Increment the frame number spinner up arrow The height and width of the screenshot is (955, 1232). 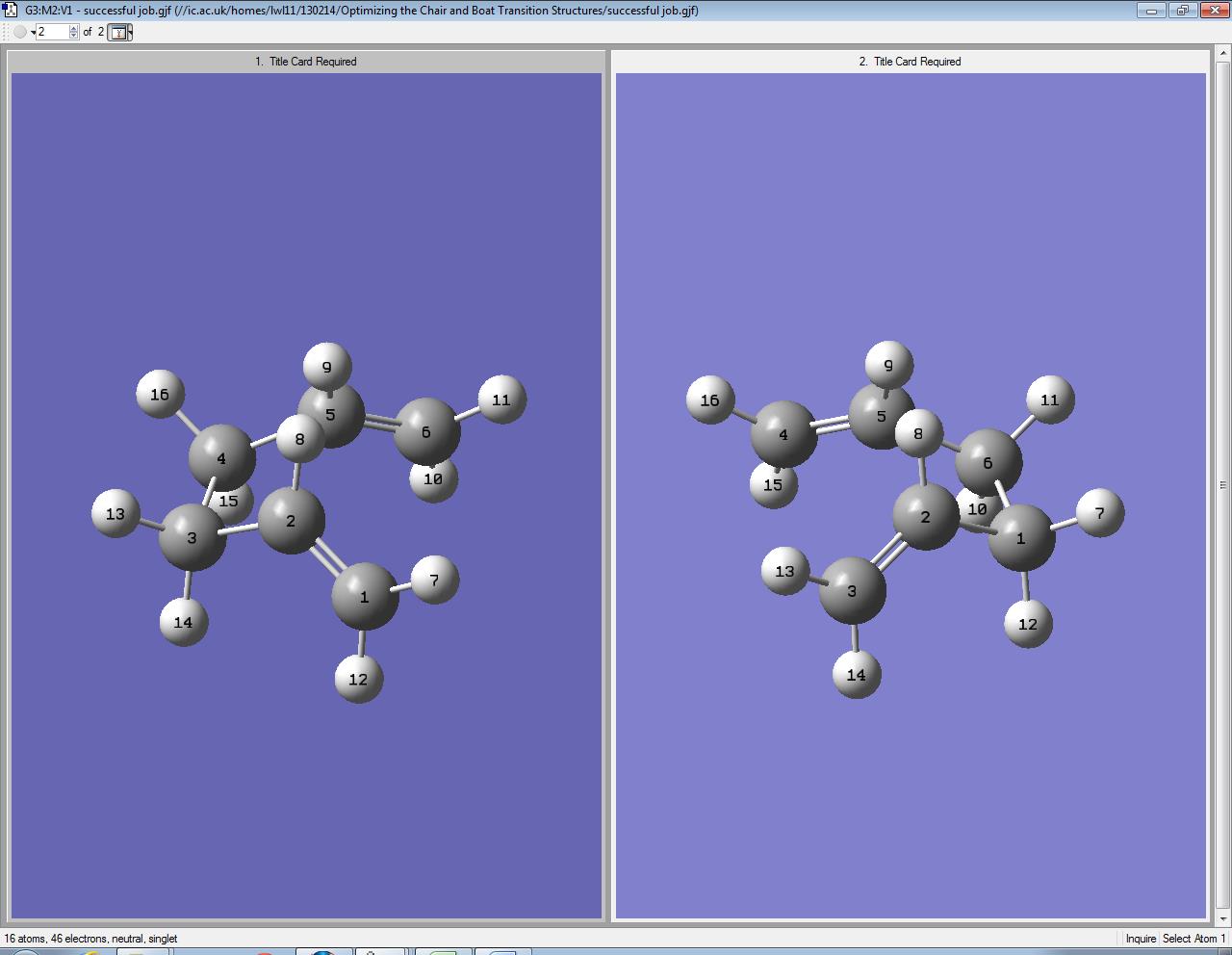click(x=74, y=28)
